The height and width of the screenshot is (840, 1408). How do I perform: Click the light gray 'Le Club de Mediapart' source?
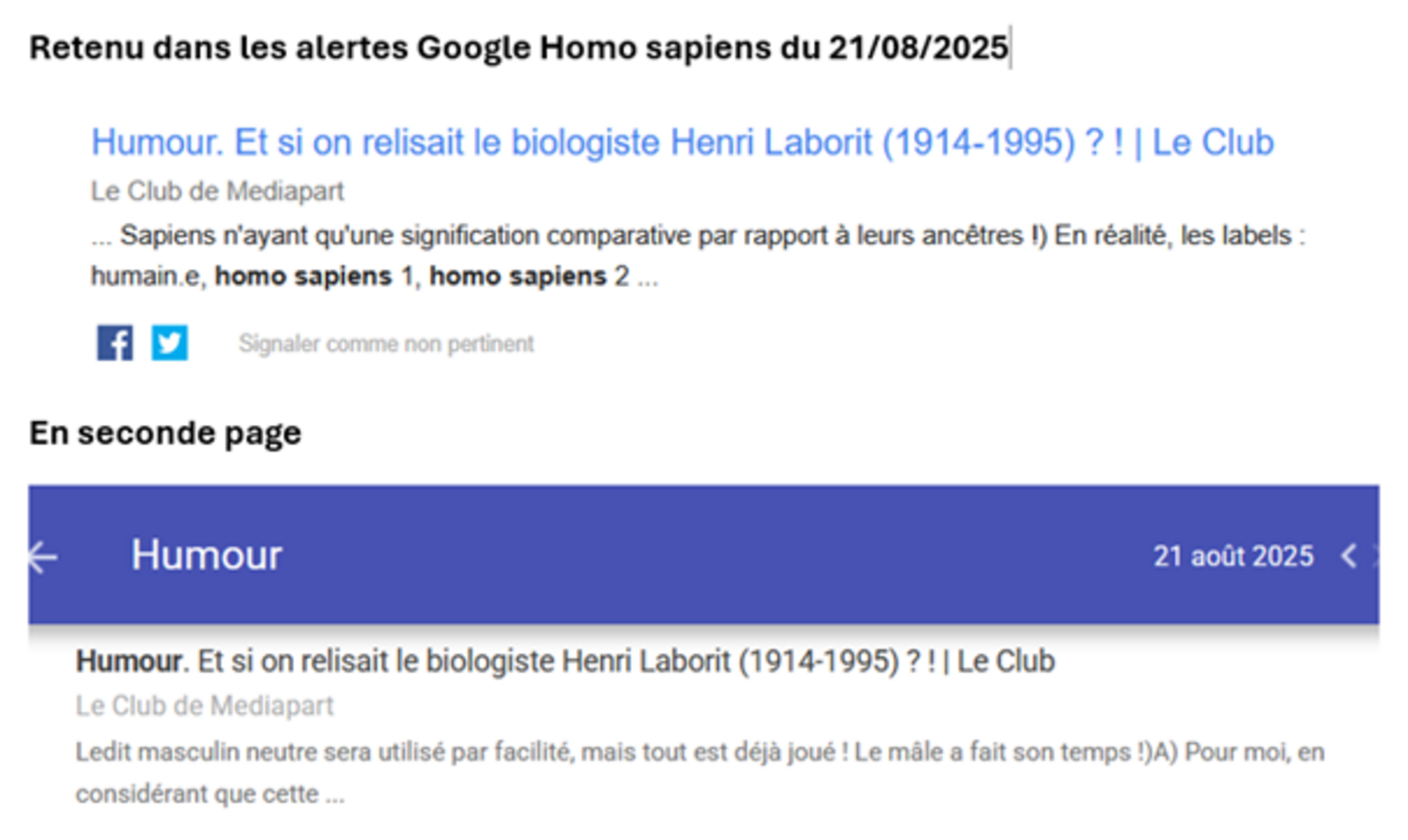(x=205, y=706)
